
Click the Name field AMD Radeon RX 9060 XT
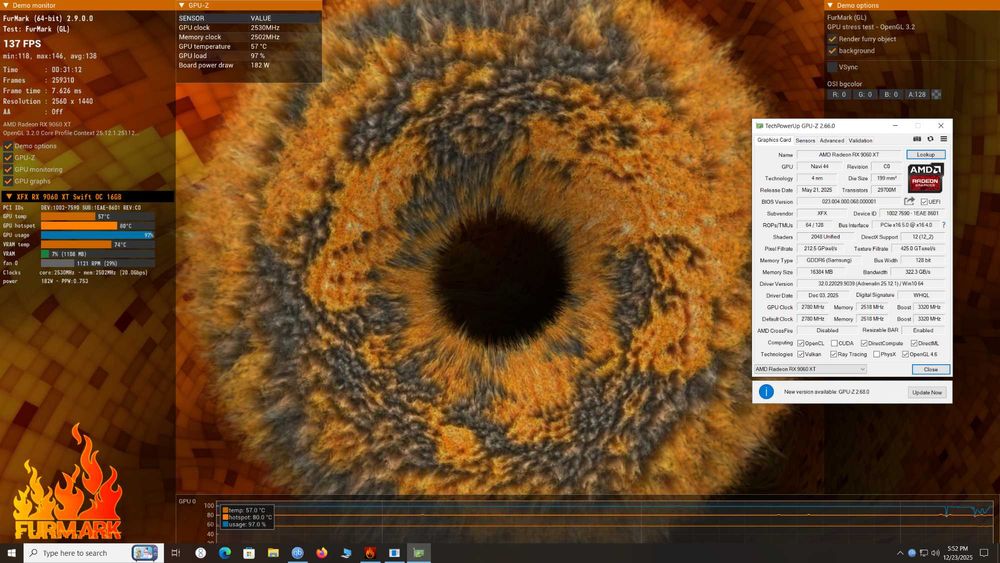click(x=849, y=154)
